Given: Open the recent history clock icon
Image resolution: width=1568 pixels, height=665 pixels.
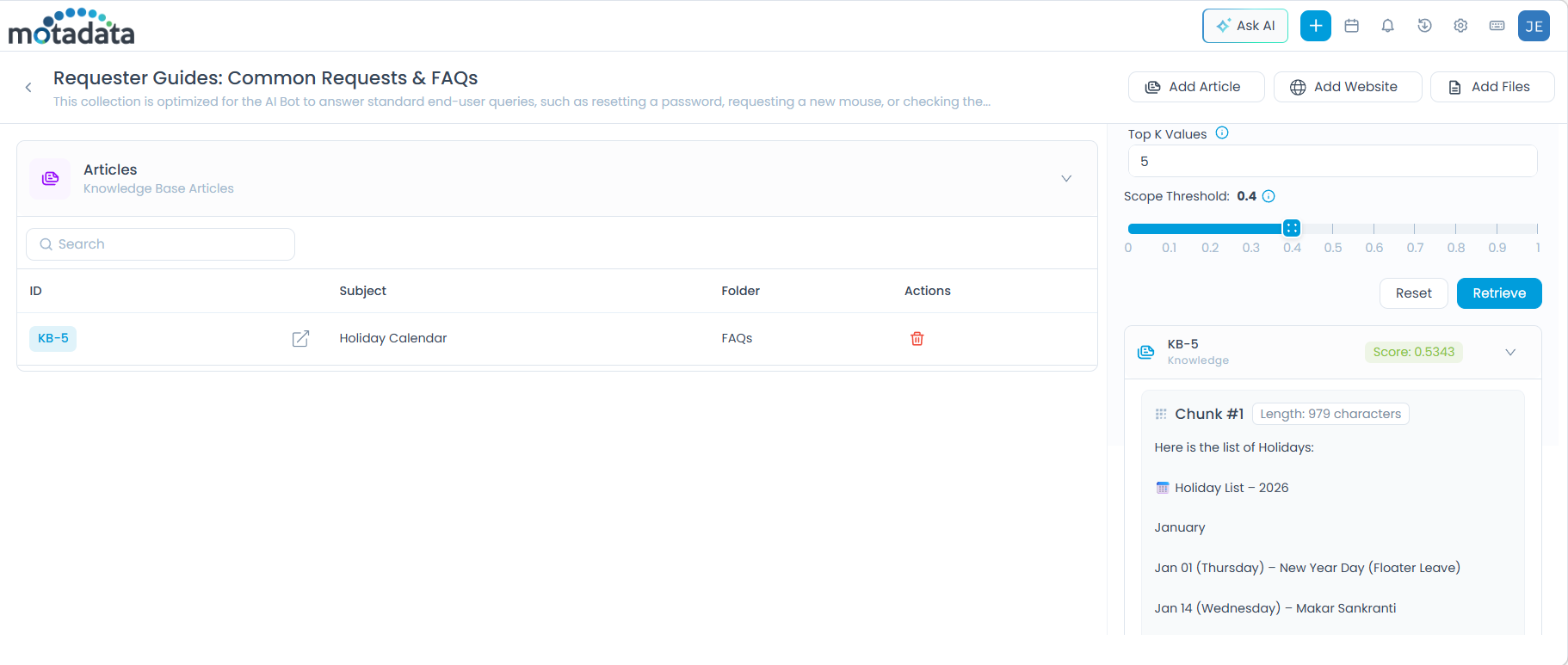Looking at the screenshot, I should click(x=1424, y=26).
